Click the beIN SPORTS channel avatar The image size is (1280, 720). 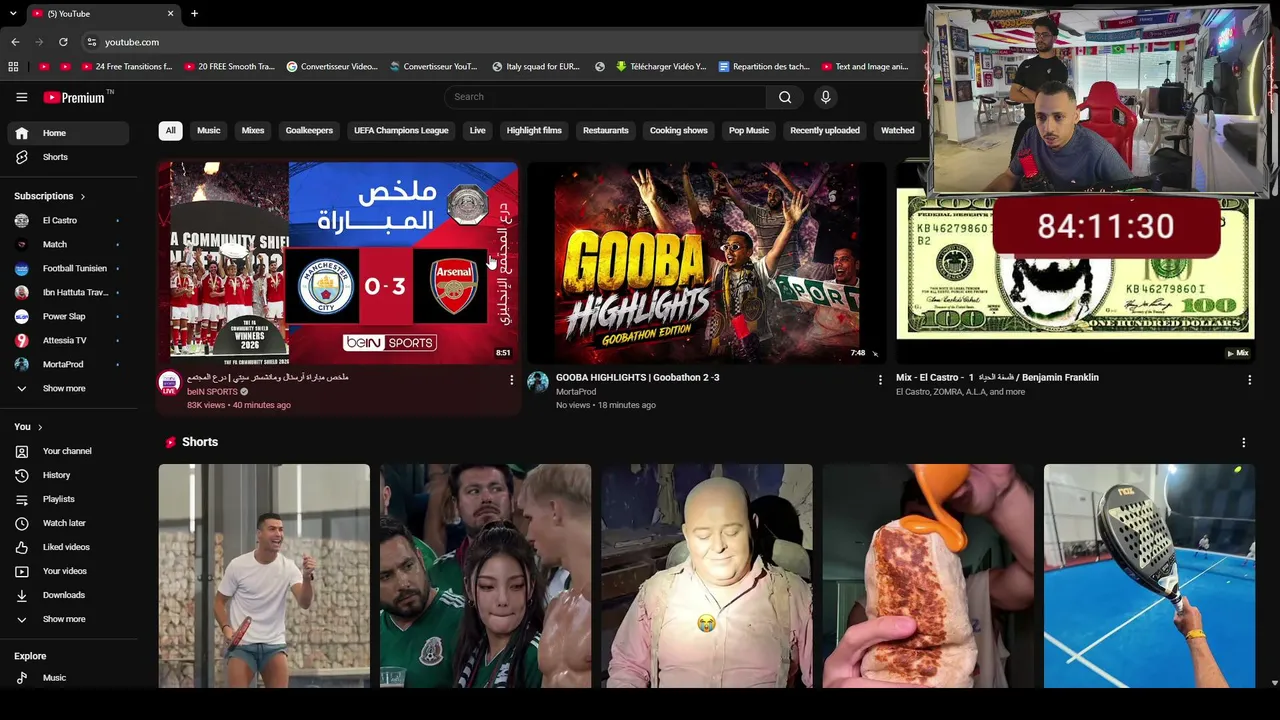click(169, 383)
